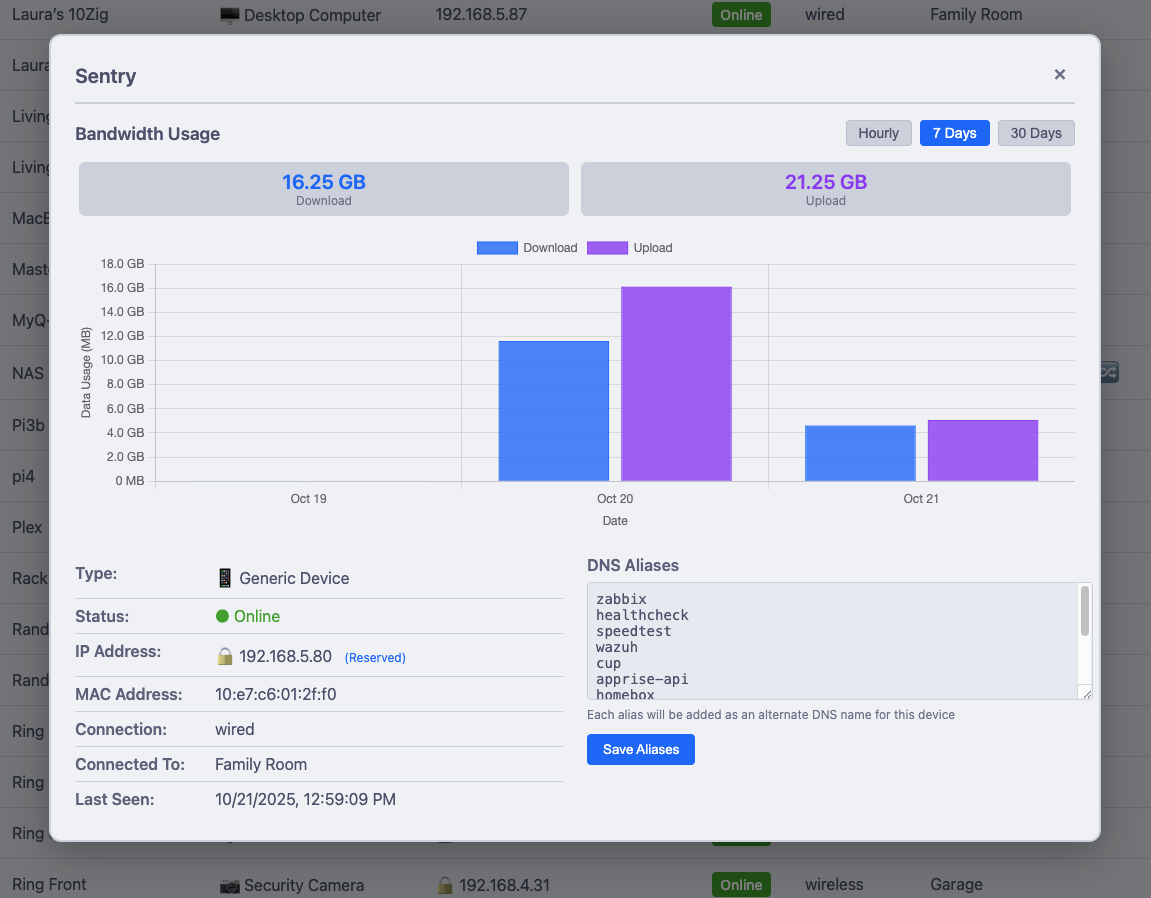Close the Sentry device dialog

[x=1060, y=75]
